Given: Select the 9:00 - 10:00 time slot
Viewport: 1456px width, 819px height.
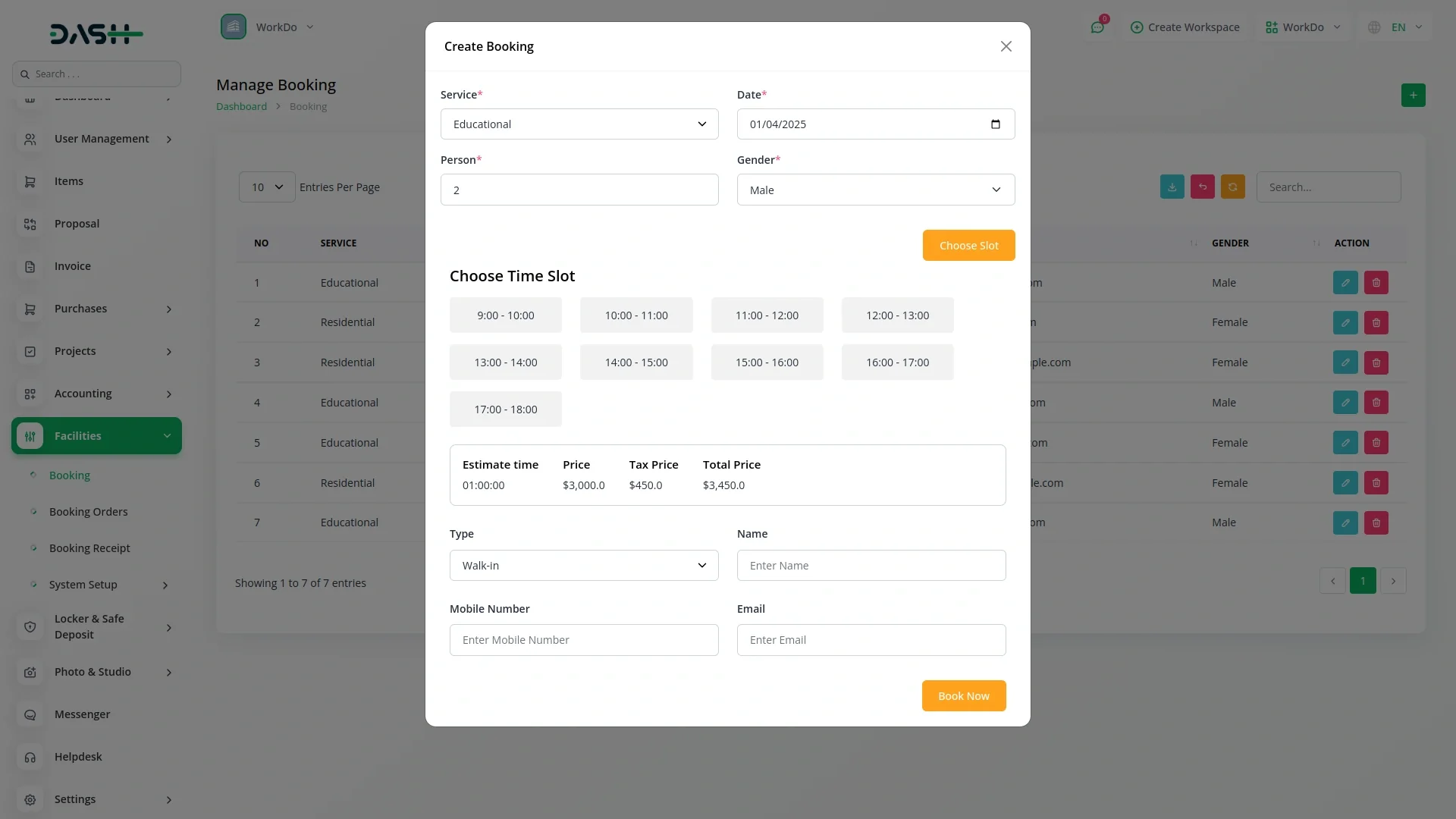Looking at the screenshot, I should (x=505, y=315).
